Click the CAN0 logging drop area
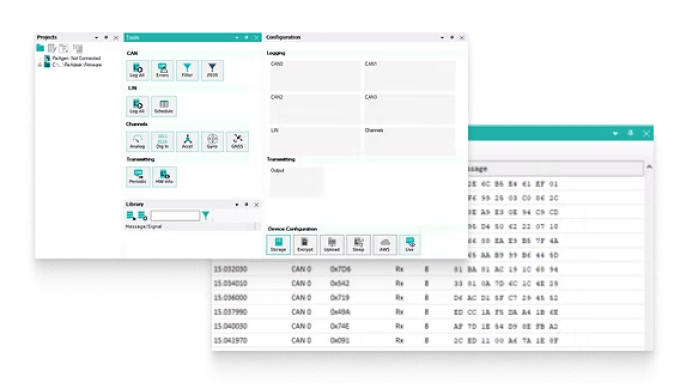The image size is (680, 384). (315, 75)
